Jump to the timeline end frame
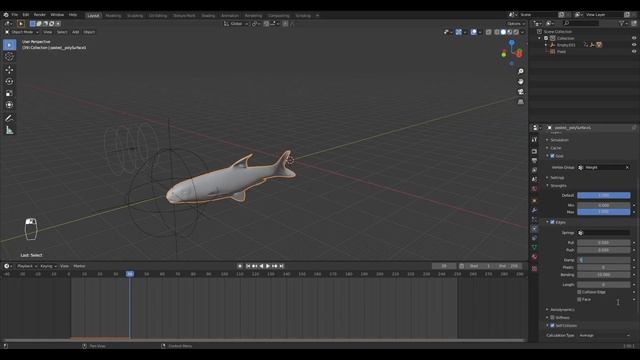640x360 pixels. [281, 266]
